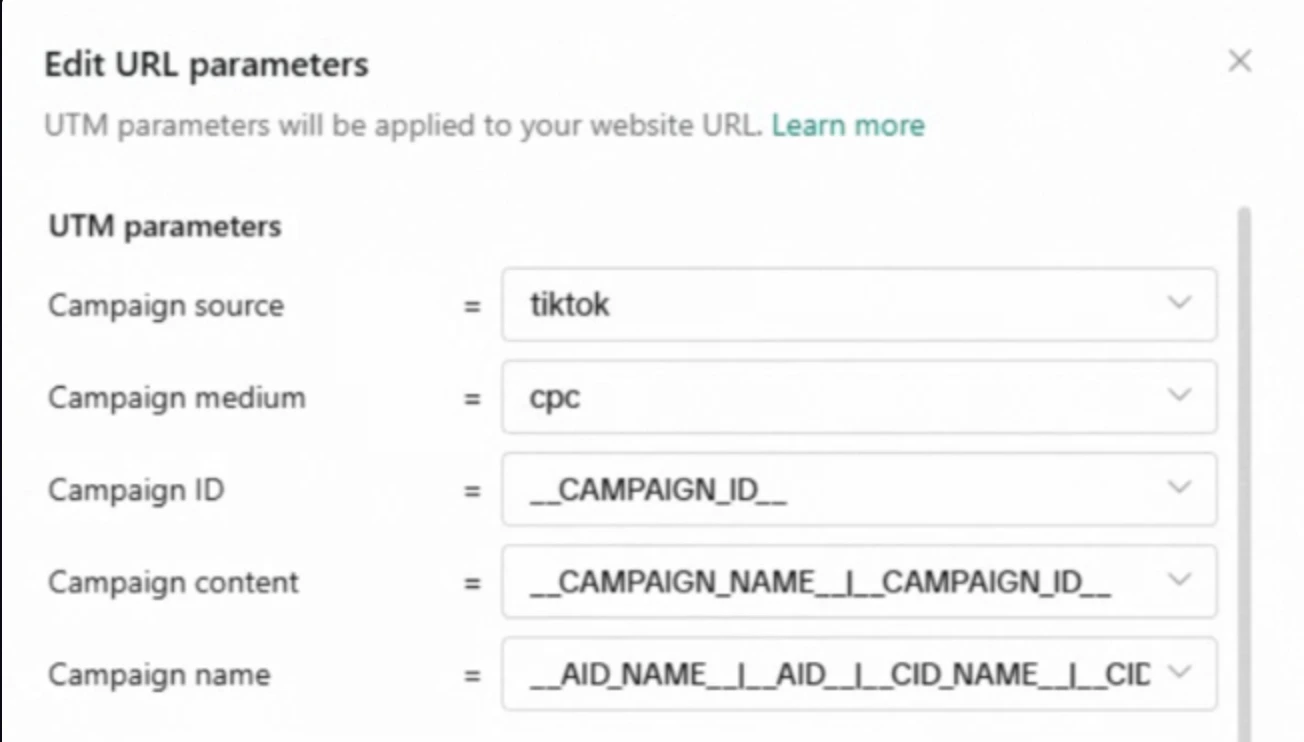Click into the tiktok source field
1304x742 pixels.
click(x=820, y=304)
